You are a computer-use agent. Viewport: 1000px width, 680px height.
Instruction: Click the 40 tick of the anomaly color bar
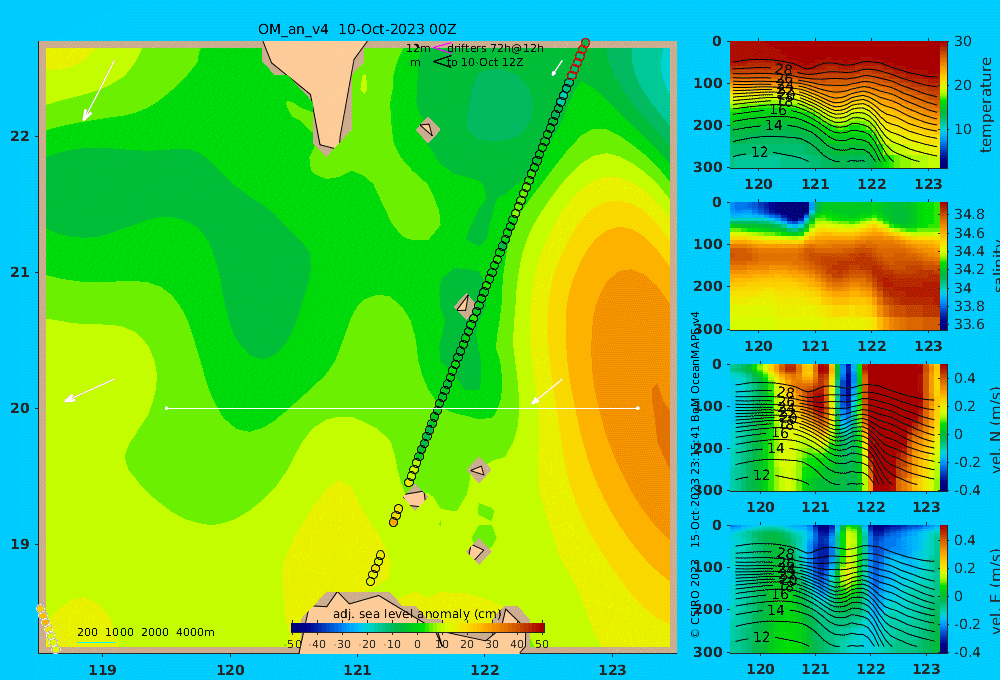(517, 644)
